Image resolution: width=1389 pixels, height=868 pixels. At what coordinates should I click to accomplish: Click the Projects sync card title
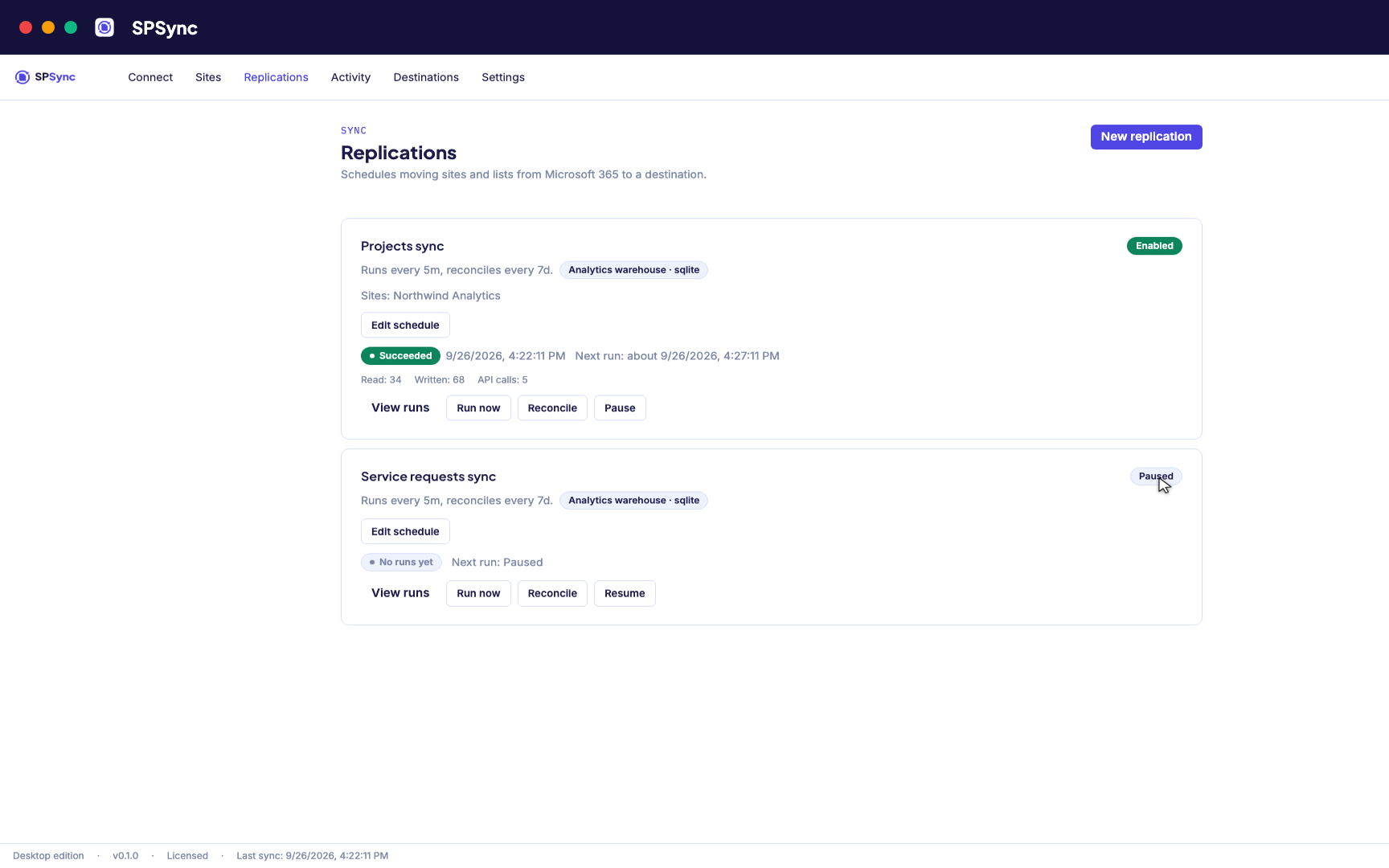tap(402, 246)
